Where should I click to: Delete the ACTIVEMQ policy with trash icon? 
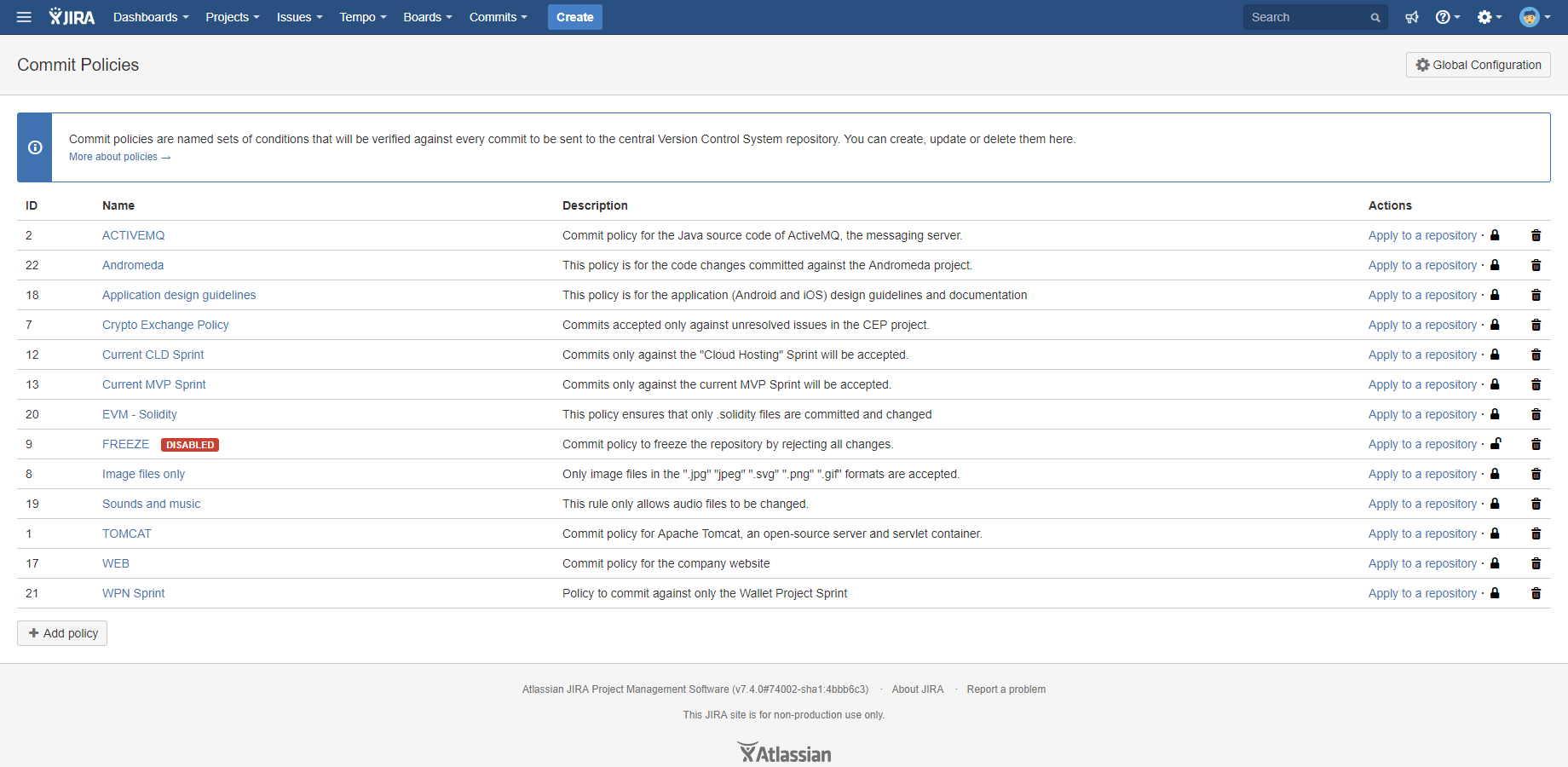tap(1536, 235)
